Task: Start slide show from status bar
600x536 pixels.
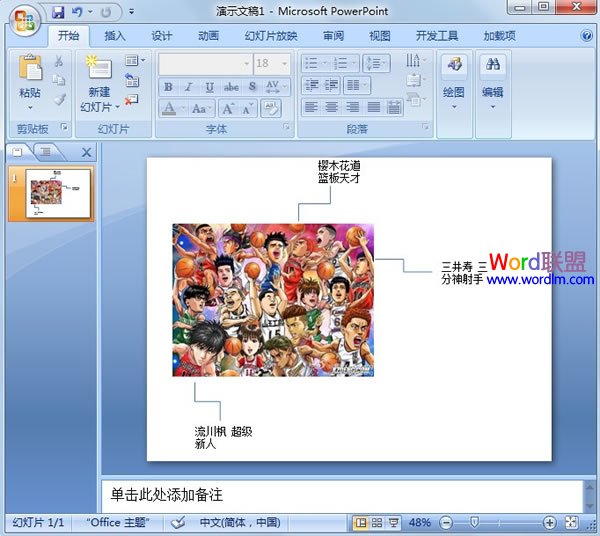Action: pos(393,522)
